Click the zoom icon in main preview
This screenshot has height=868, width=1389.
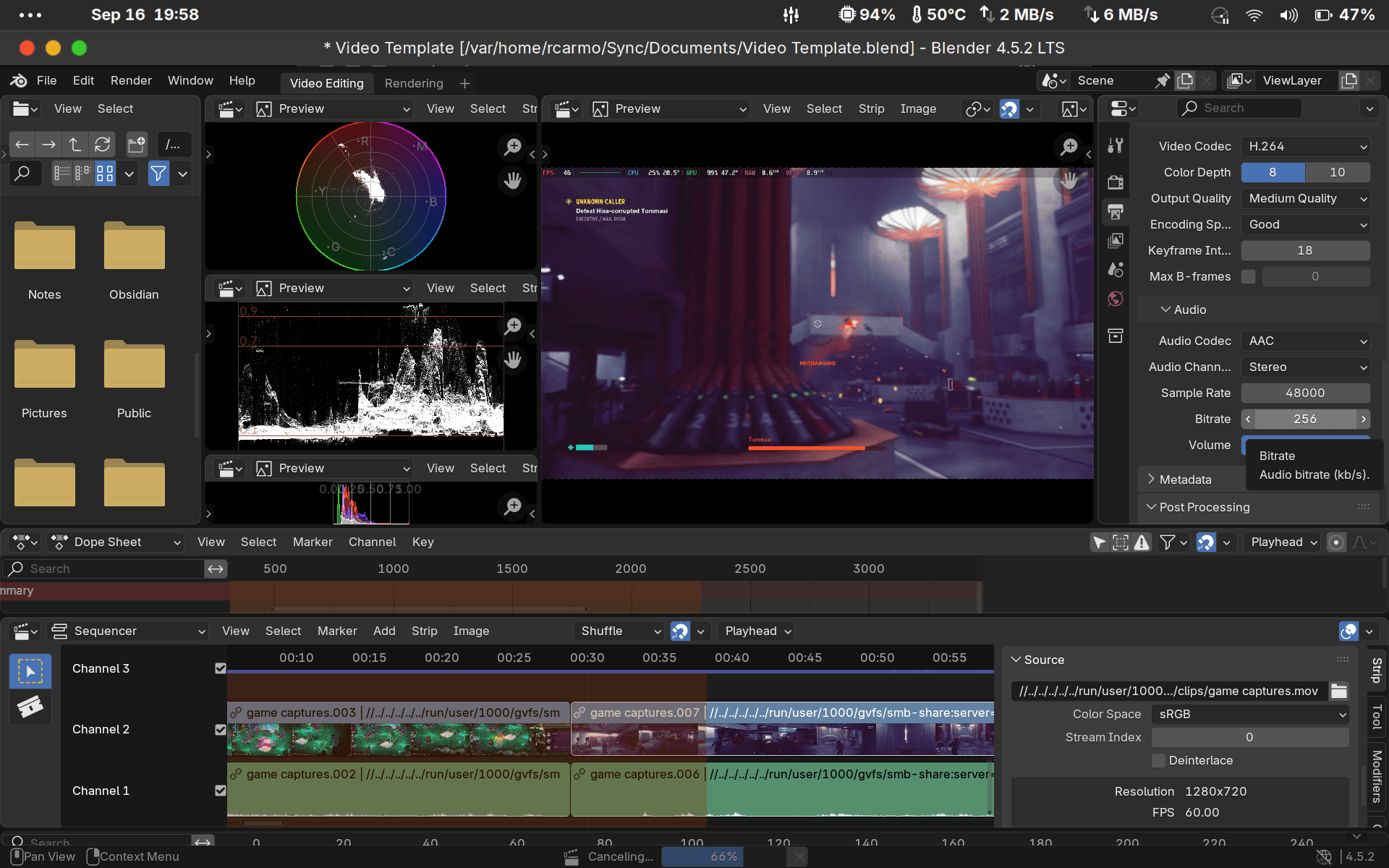[x=1069, y=147]
